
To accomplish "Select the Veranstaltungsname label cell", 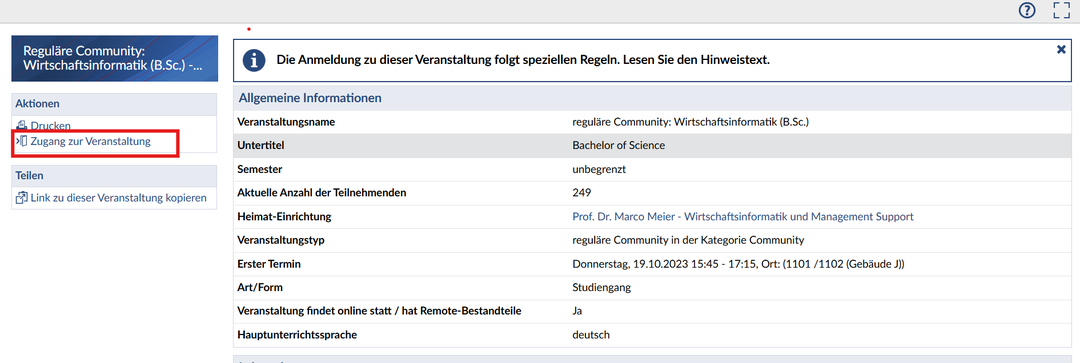I will [287, 122].
